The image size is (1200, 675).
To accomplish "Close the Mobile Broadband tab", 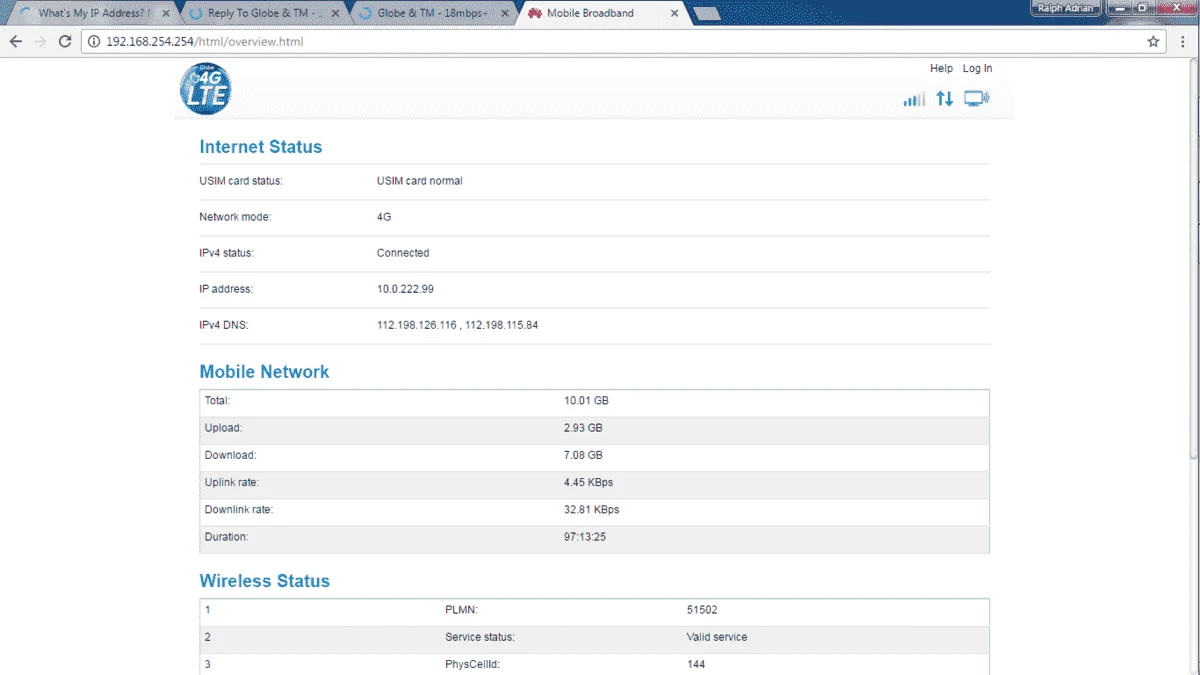I will click(675, 14).
